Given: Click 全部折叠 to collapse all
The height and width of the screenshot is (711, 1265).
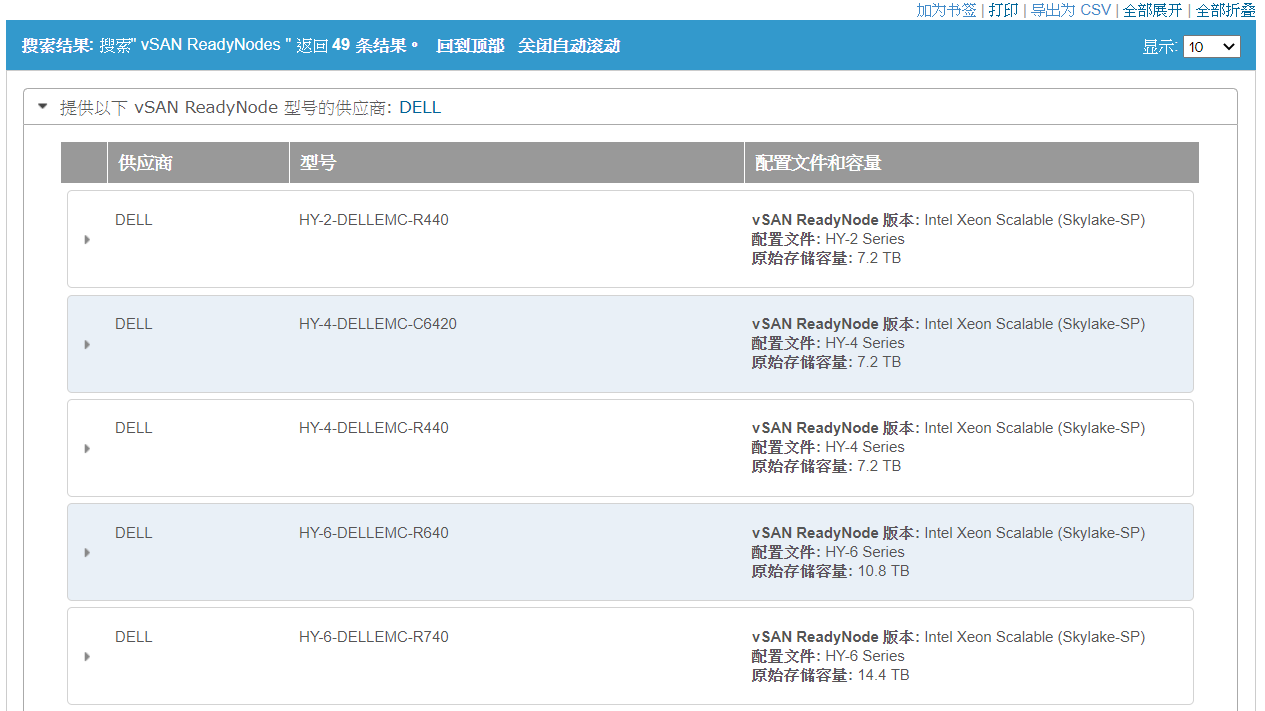Looking at the screenshot, I should point(1225,10).
